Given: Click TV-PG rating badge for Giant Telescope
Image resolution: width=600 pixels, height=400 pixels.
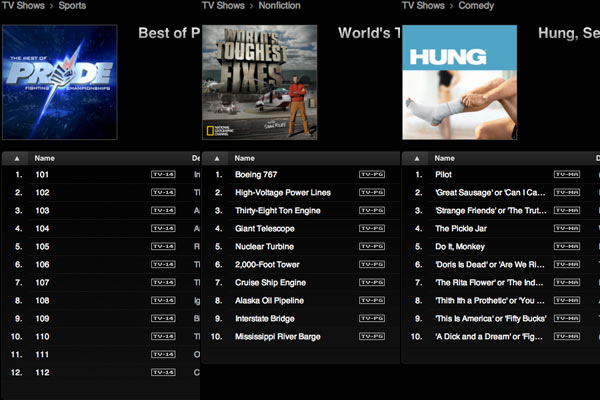Looking at the screenshot, I should click(371, 229).
